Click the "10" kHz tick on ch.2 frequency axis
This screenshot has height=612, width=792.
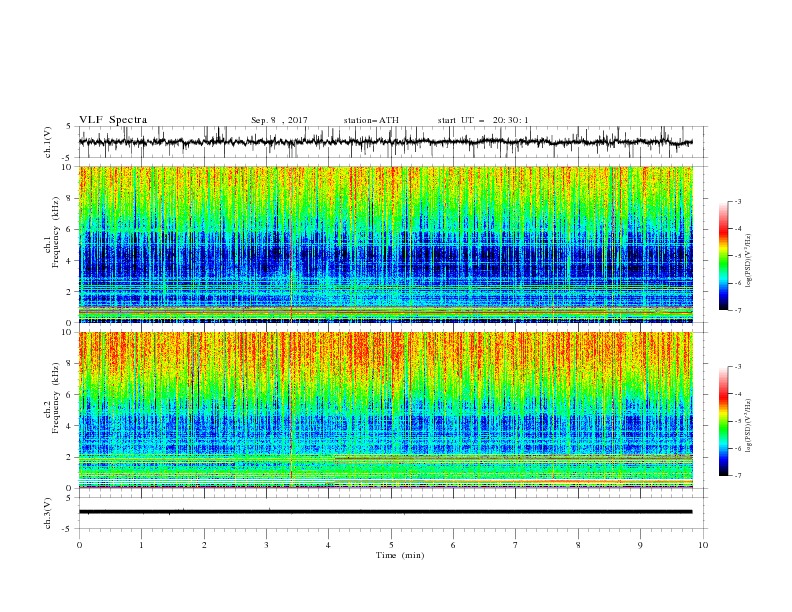click(67, 332)
